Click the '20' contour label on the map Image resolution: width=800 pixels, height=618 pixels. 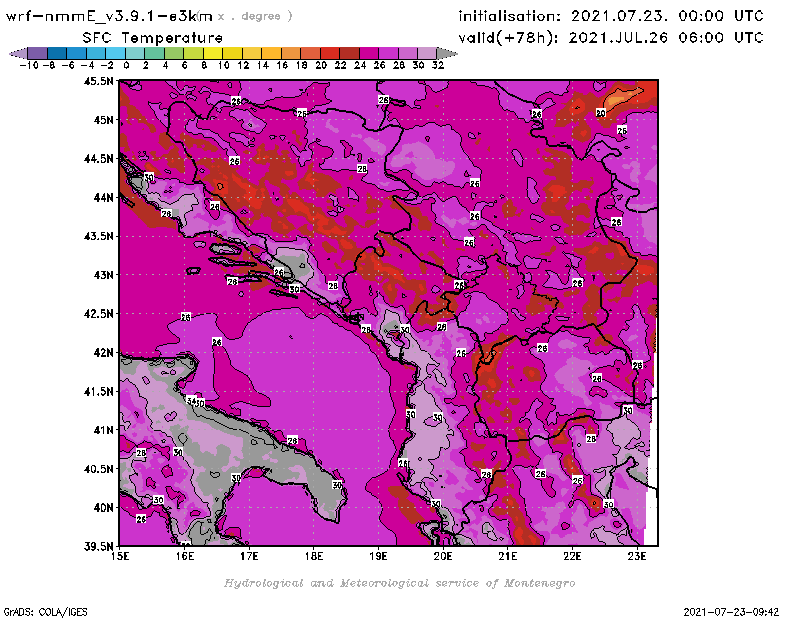(x=601, y=113)
